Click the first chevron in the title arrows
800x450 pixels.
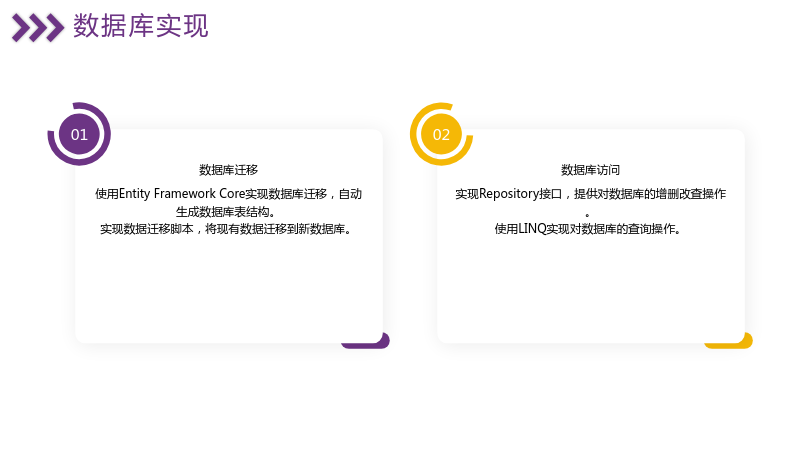21,28
